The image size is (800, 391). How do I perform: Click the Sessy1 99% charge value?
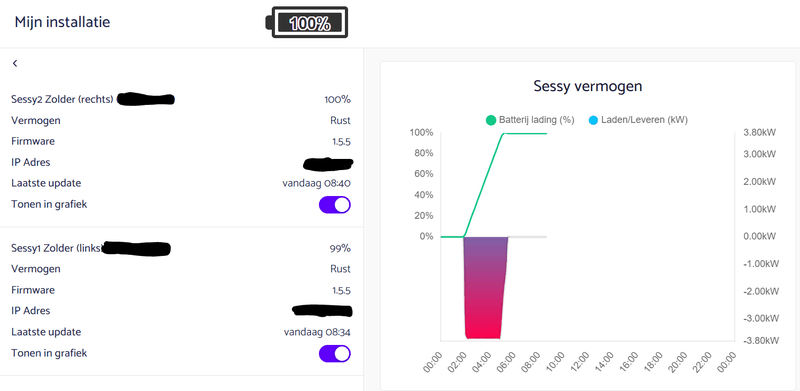tap(340, 249)
